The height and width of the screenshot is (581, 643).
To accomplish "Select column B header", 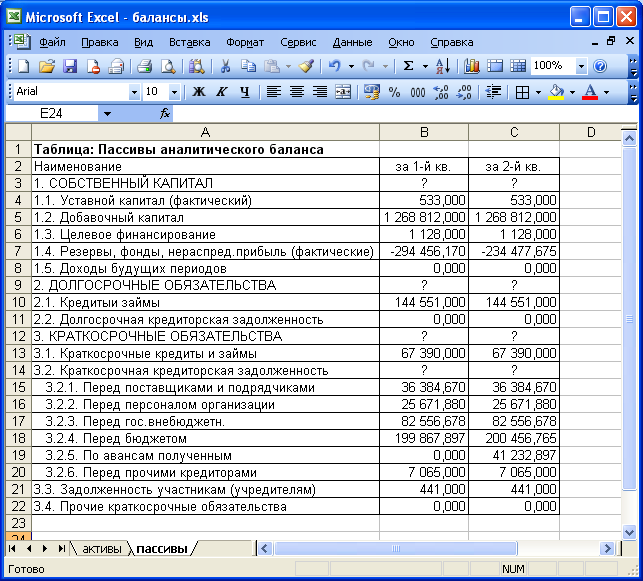I will pos(424,132).
